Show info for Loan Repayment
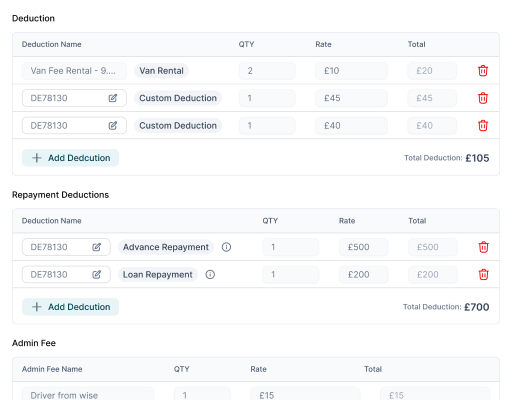 210,274
